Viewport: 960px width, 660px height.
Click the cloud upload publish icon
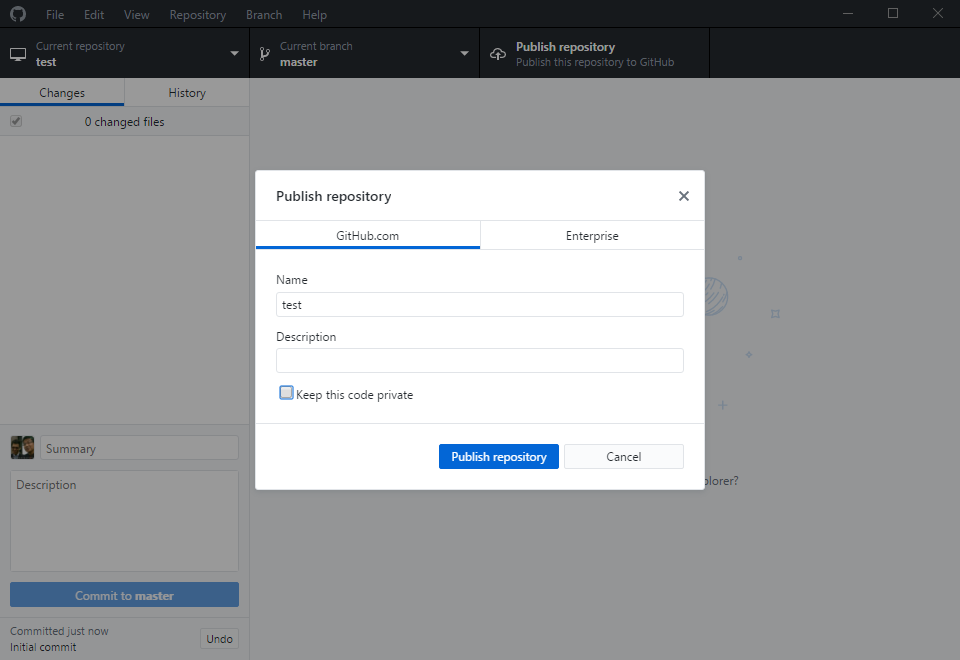pos(497,54)
